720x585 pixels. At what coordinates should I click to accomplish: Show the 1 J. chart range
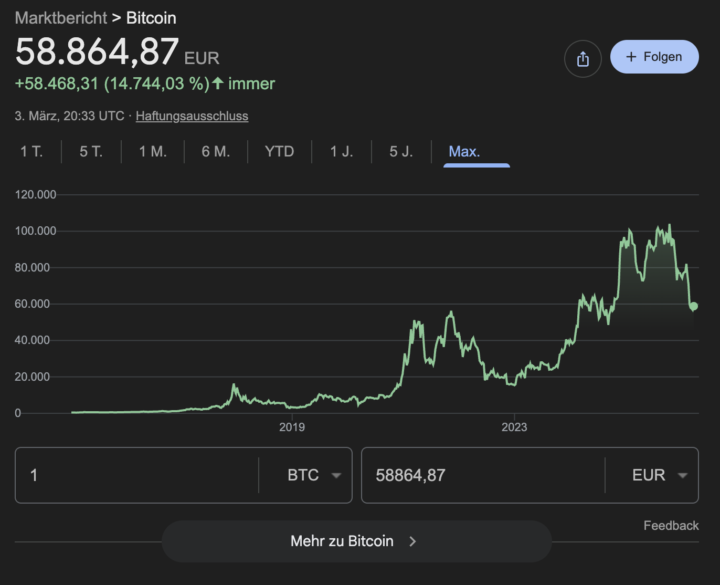tap(341, 152)
